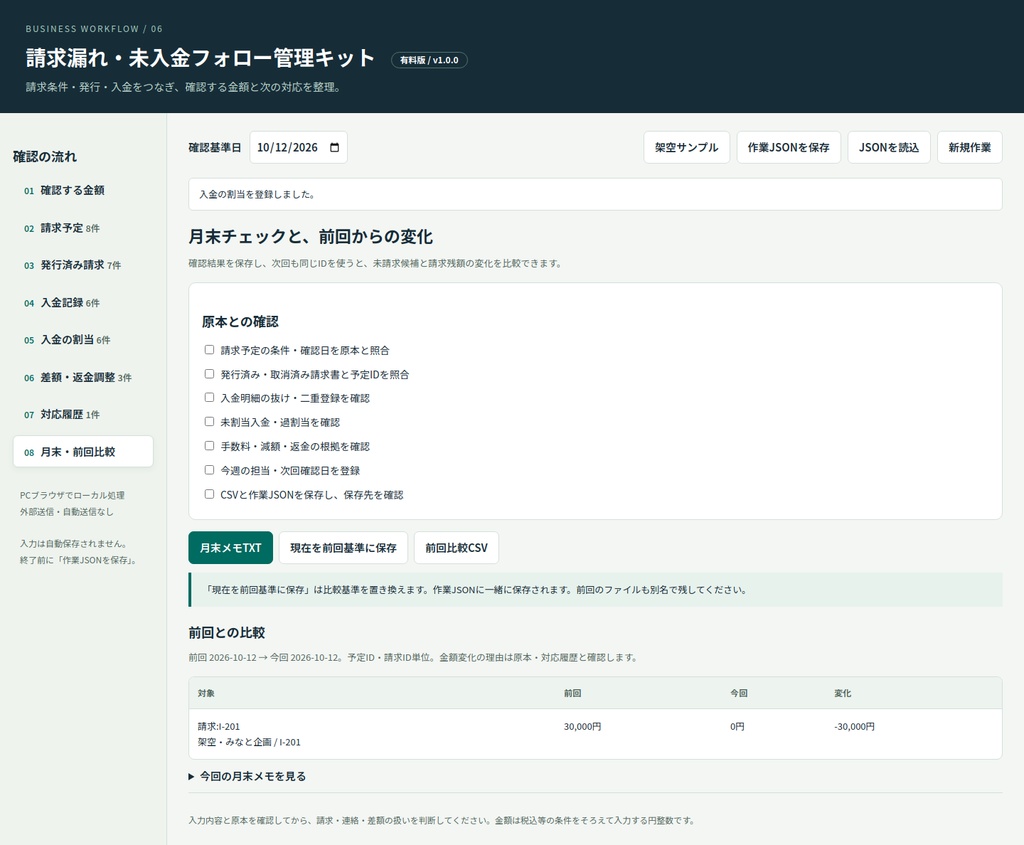Switch to 04 入金記録 6件
This screenshot has height=845, width=1024.
click(x=83, y=302)
